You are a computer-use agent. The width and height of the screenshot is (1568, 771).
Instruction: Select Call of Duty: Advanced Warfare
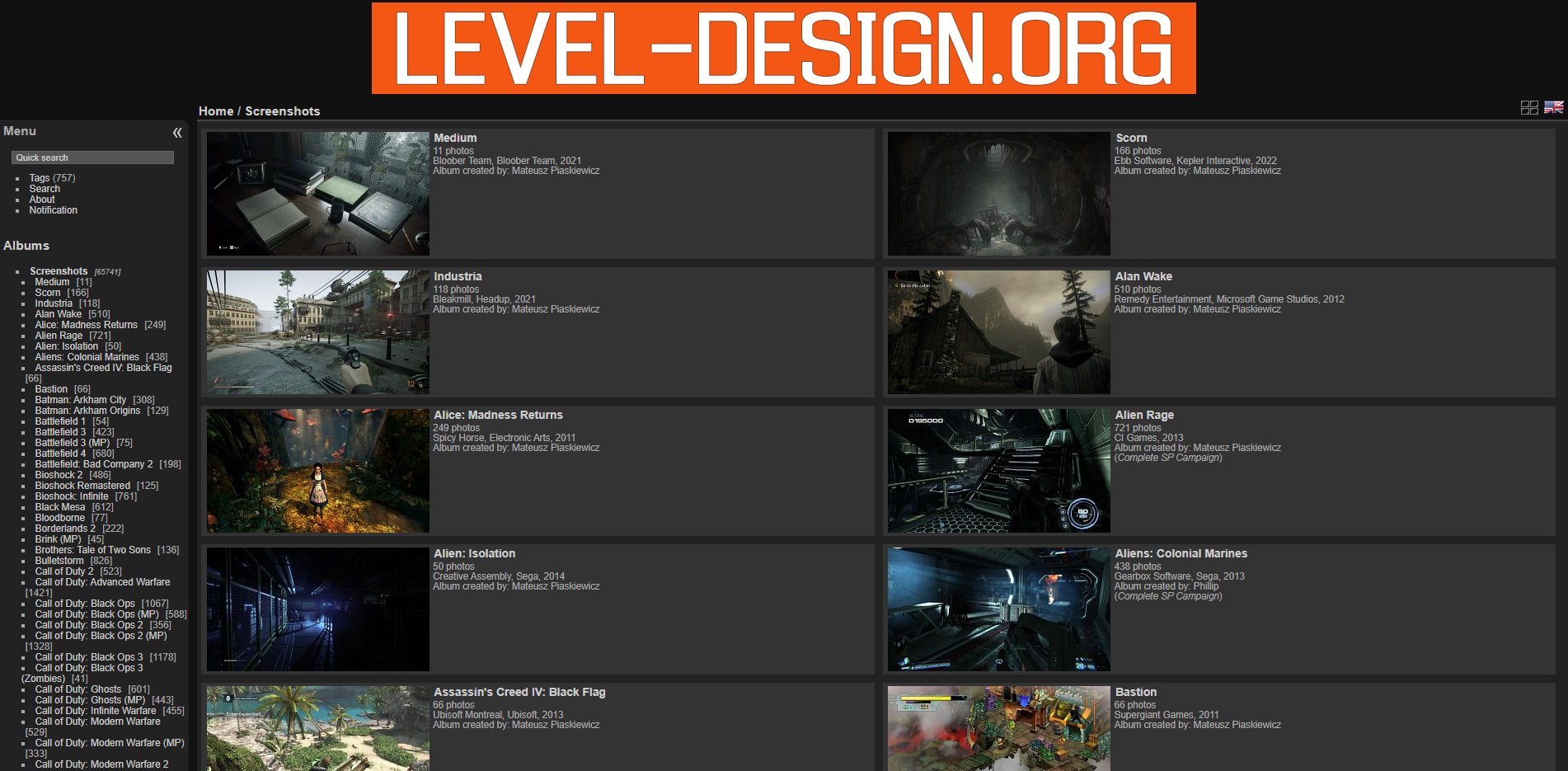(102, 582)
